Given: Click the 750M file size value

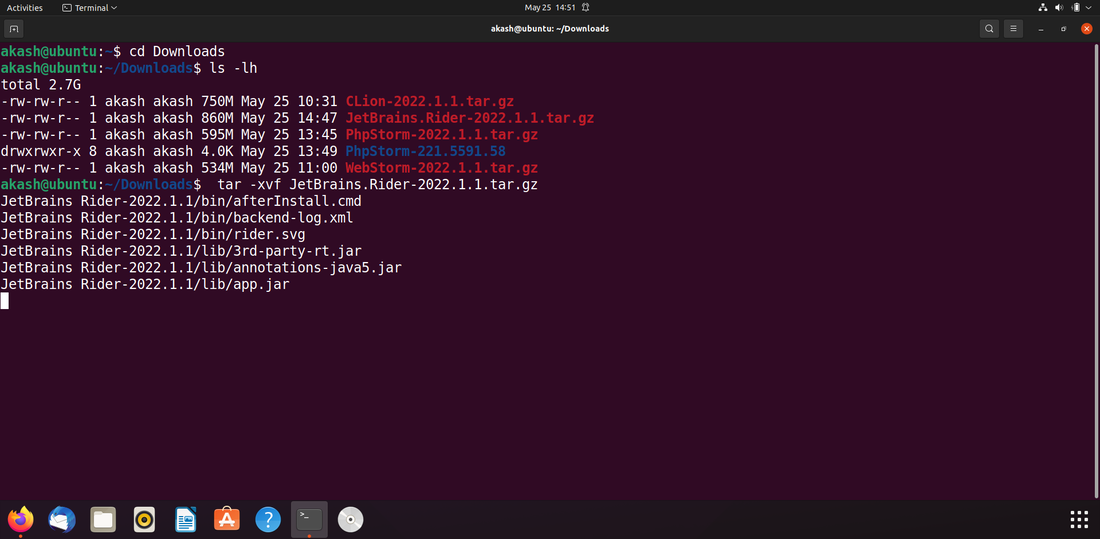Looking at the screenshot, I should 217,101.
